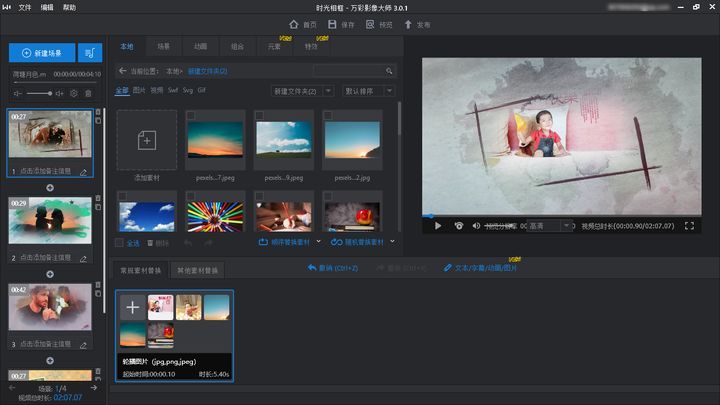Tick the checkbox on the red apple thumbnail
The height and width of the screenshot is (405, 720).
click(328, 196)
